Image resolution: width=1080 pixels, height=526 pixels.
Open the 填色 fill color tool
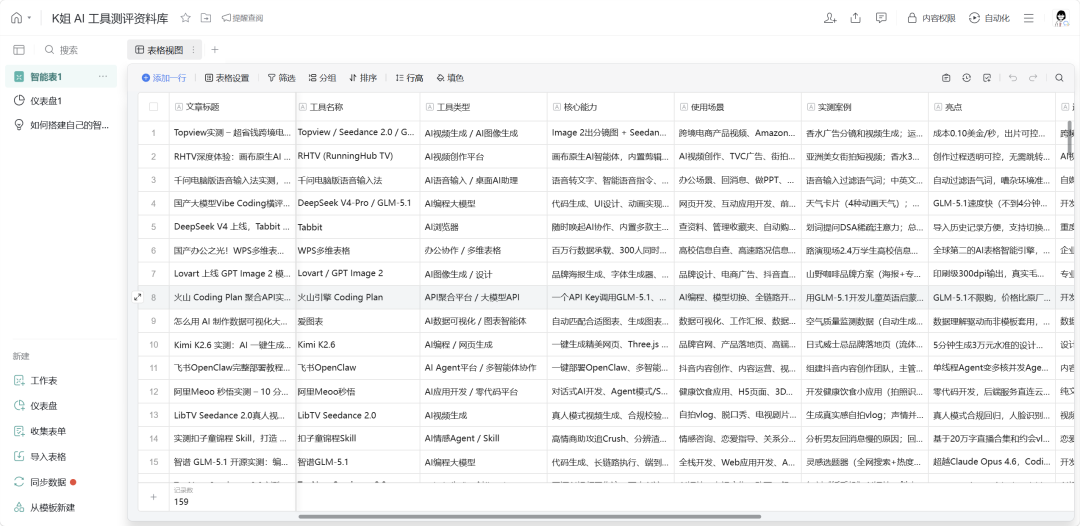tap(450, 78)
